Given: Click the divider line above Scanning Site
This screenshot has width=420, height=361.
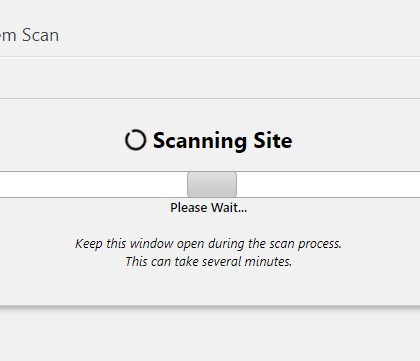Looking at the screenshot, I should coord(210,98).
